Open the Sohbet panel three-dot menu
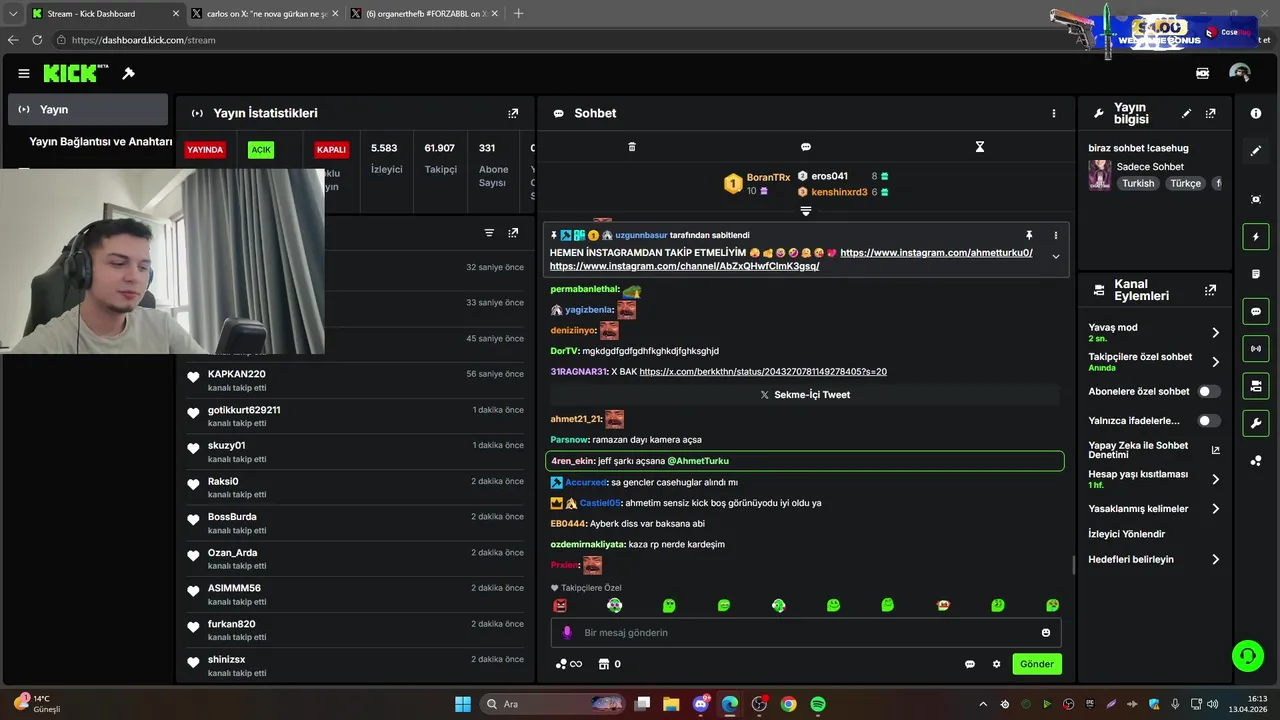Viewport: 1280px width, 720px height. click(x=1053, y=113)
